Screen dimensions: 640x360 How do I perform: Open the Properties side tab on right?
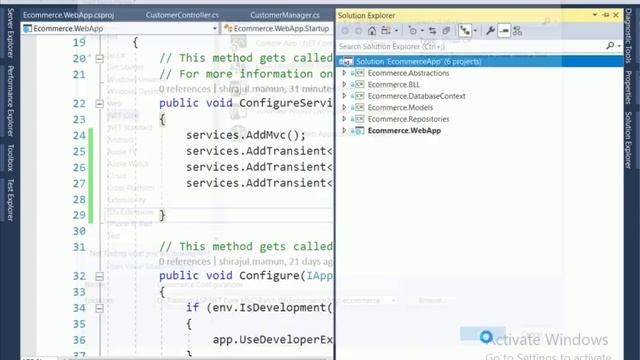629,87
